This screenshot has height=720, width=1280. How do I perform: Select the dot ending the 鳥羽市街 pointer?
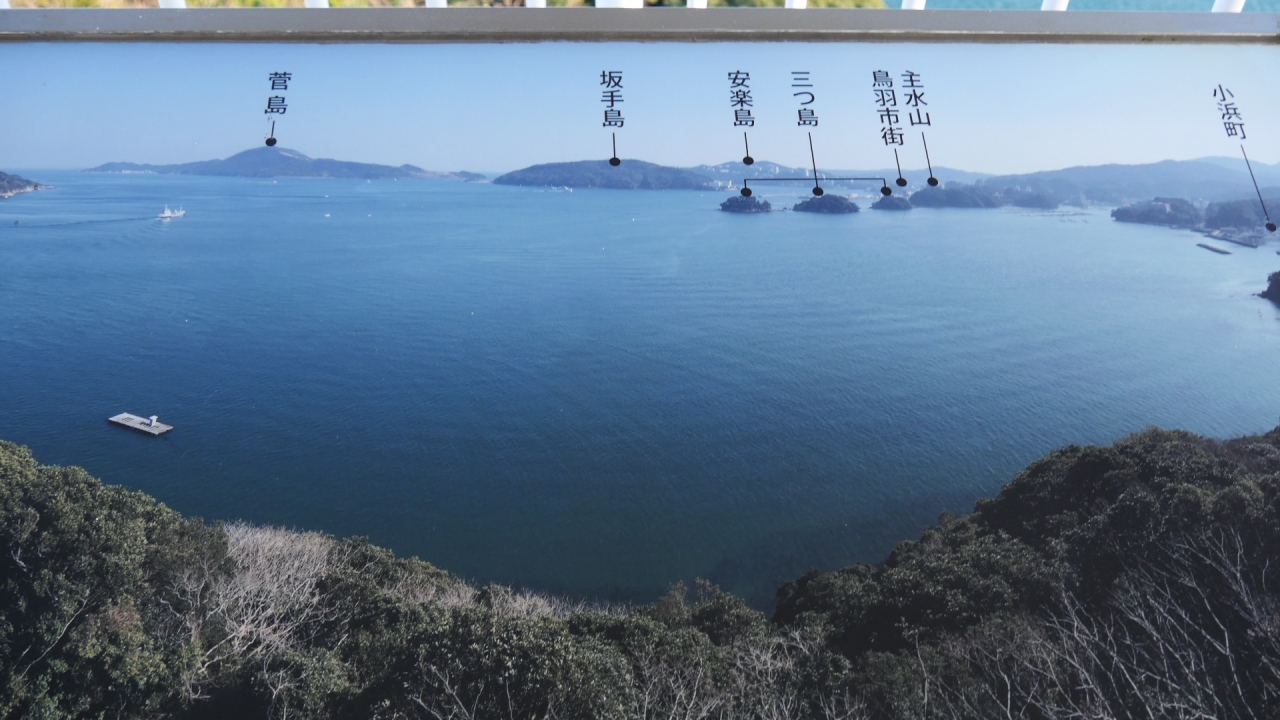point(901,182)
